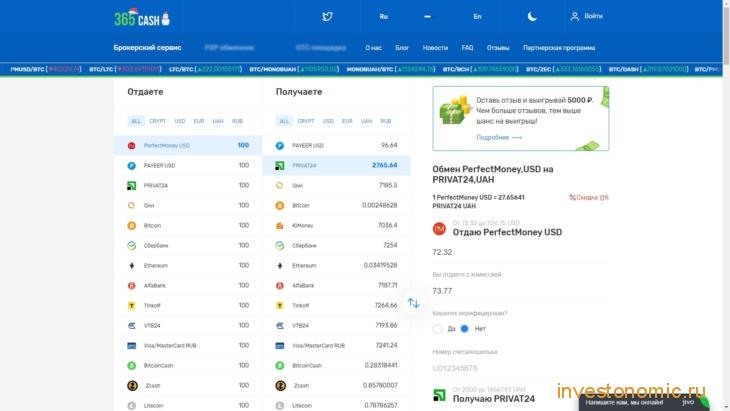The width and height of the screenshot is (730, 411).
Task: Switch to dark mode with moon icon
Action: pos(532,17)
